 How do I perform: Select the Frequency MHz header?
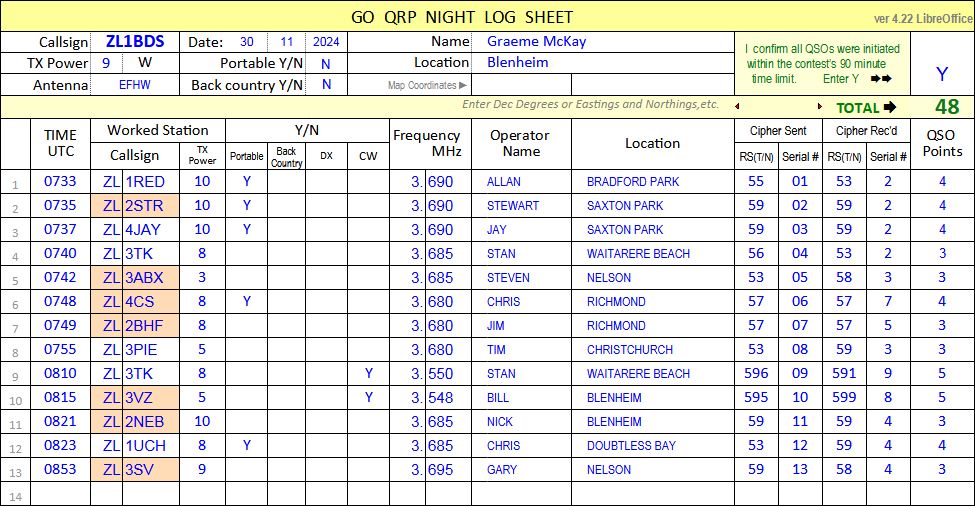pyautogui.click(x=430, y=143)
